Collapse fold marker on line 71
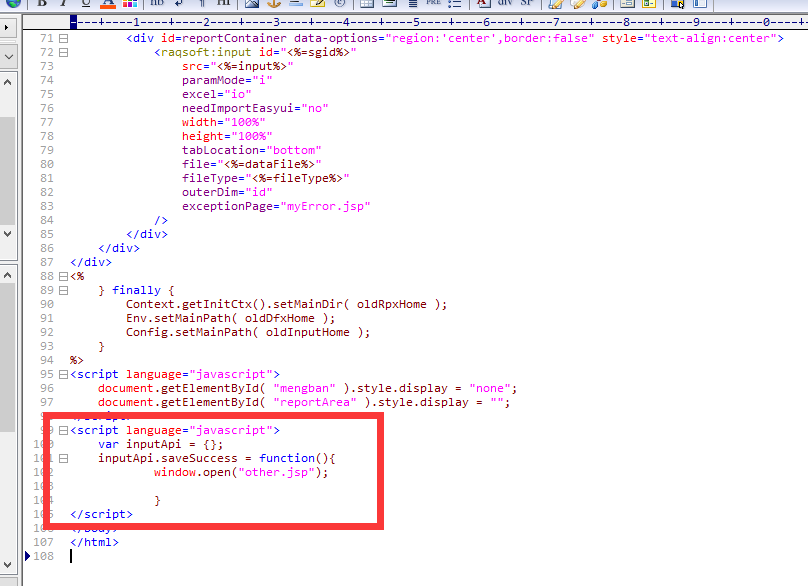Screen dimensions: 808x586 pyautogui.click(x=63, y=38)
